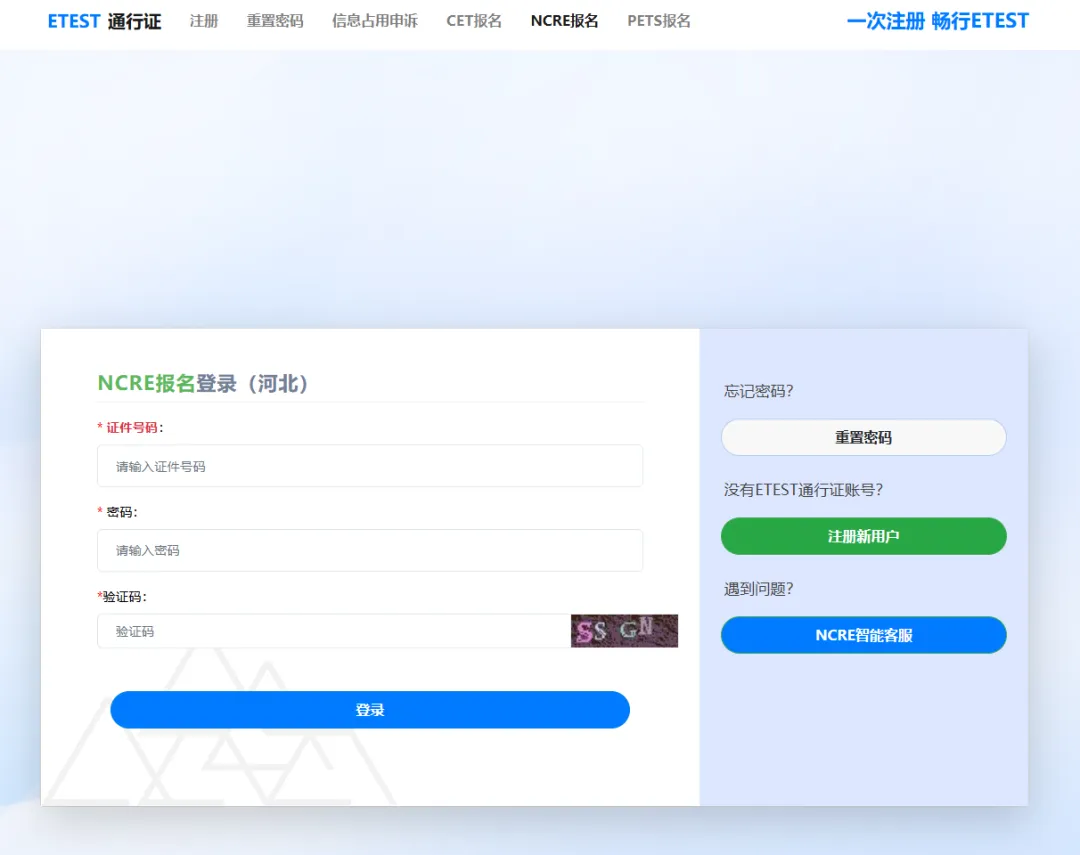Click the 密码 field label
The height and width of the screenshot is (855, 1080).
(x=117, y=512)
